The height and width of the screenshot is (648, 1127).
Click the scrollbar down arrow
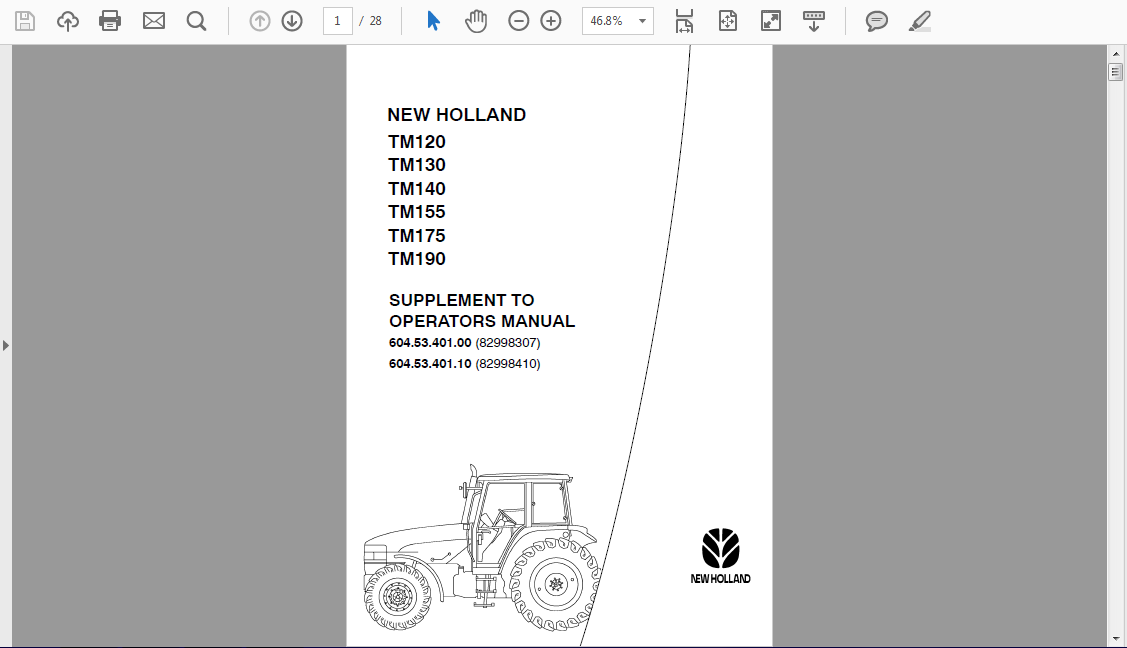[1116, 639]
